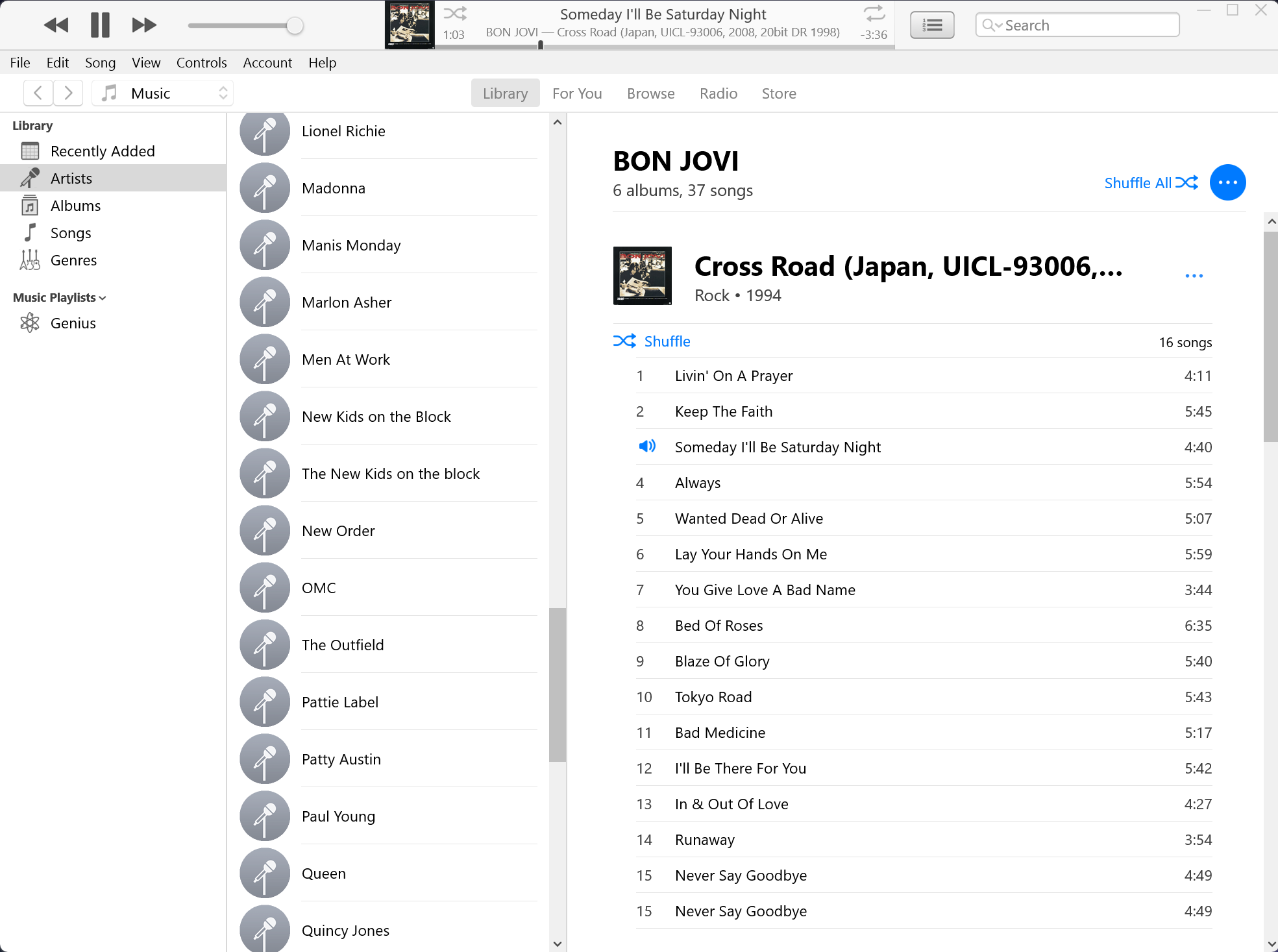Screen dimensions: 1278x952
Task: Click the album Shuffle button
Action: [x=652, y=341]
